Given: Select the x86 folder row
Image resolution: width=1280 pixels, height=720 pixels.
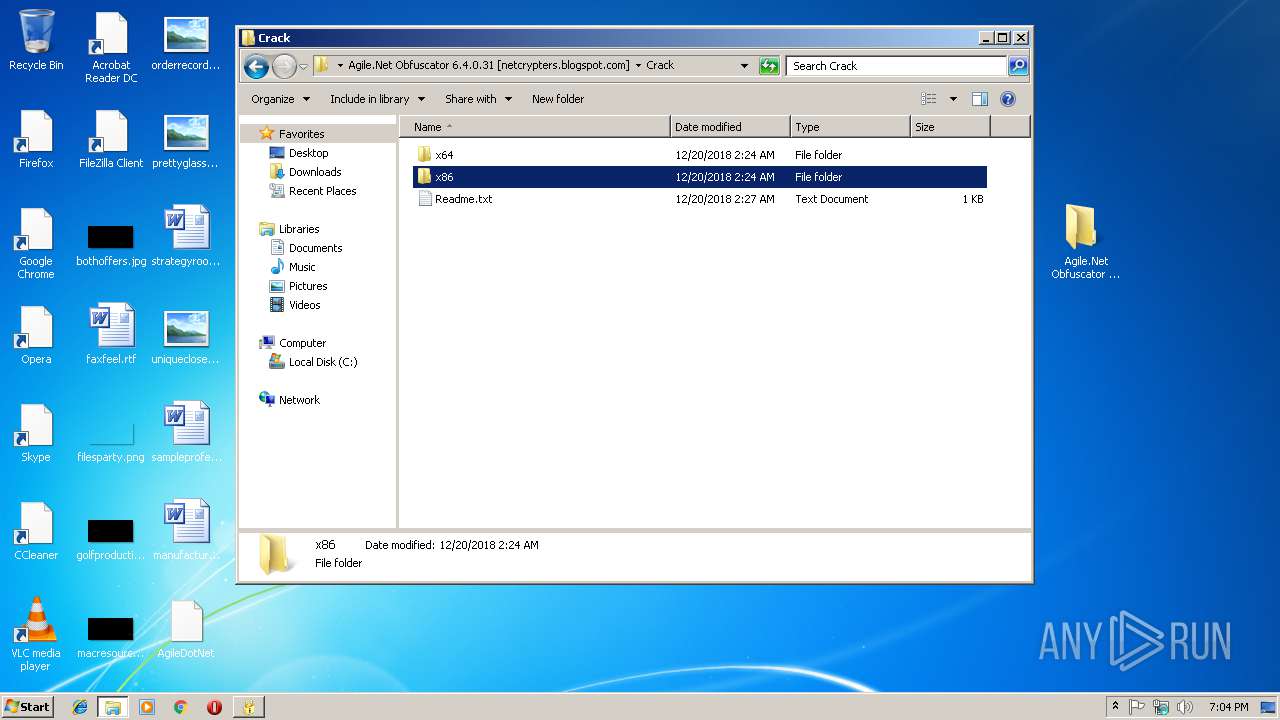Looking at the screenshot, I should coord(700,177).
